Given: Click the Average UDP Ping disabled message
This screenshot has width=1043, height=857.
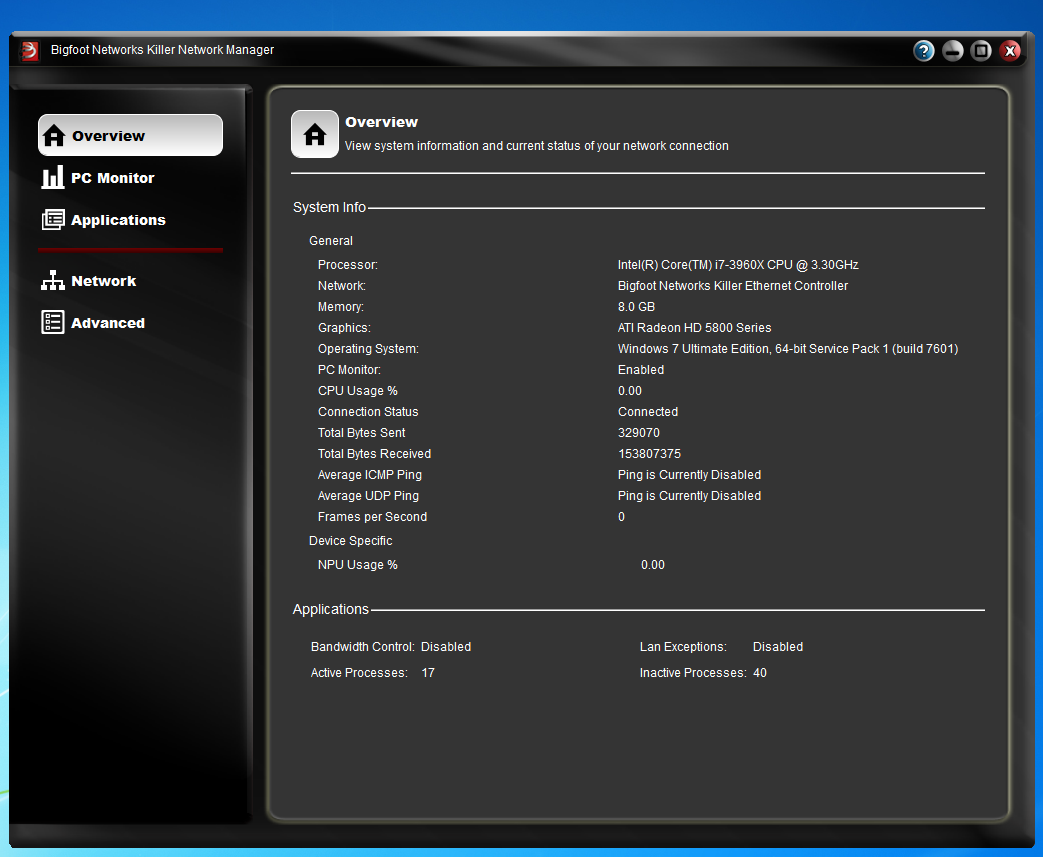Looking at the screenshot, I should point(689,496).
